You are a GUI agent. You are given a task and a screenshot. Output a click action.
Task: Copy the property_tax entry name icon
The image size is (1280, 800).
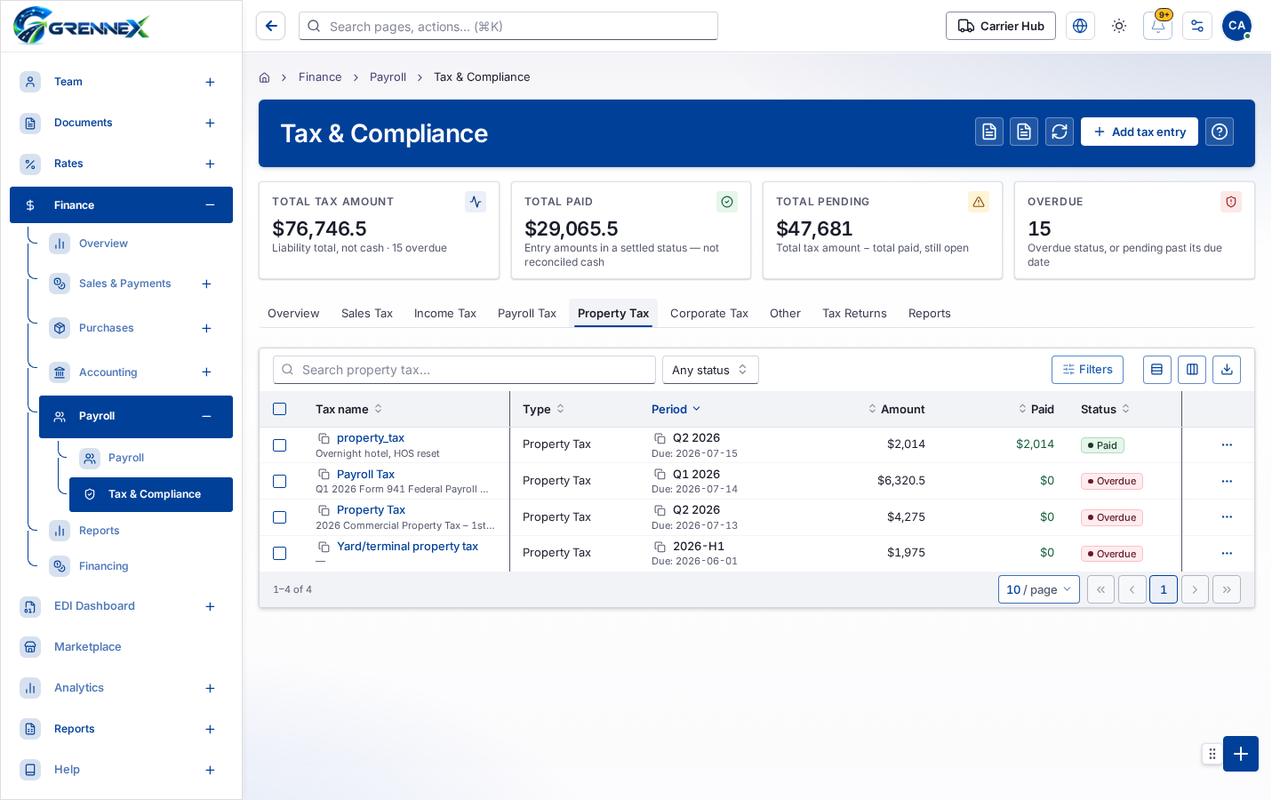coord(324,438)
